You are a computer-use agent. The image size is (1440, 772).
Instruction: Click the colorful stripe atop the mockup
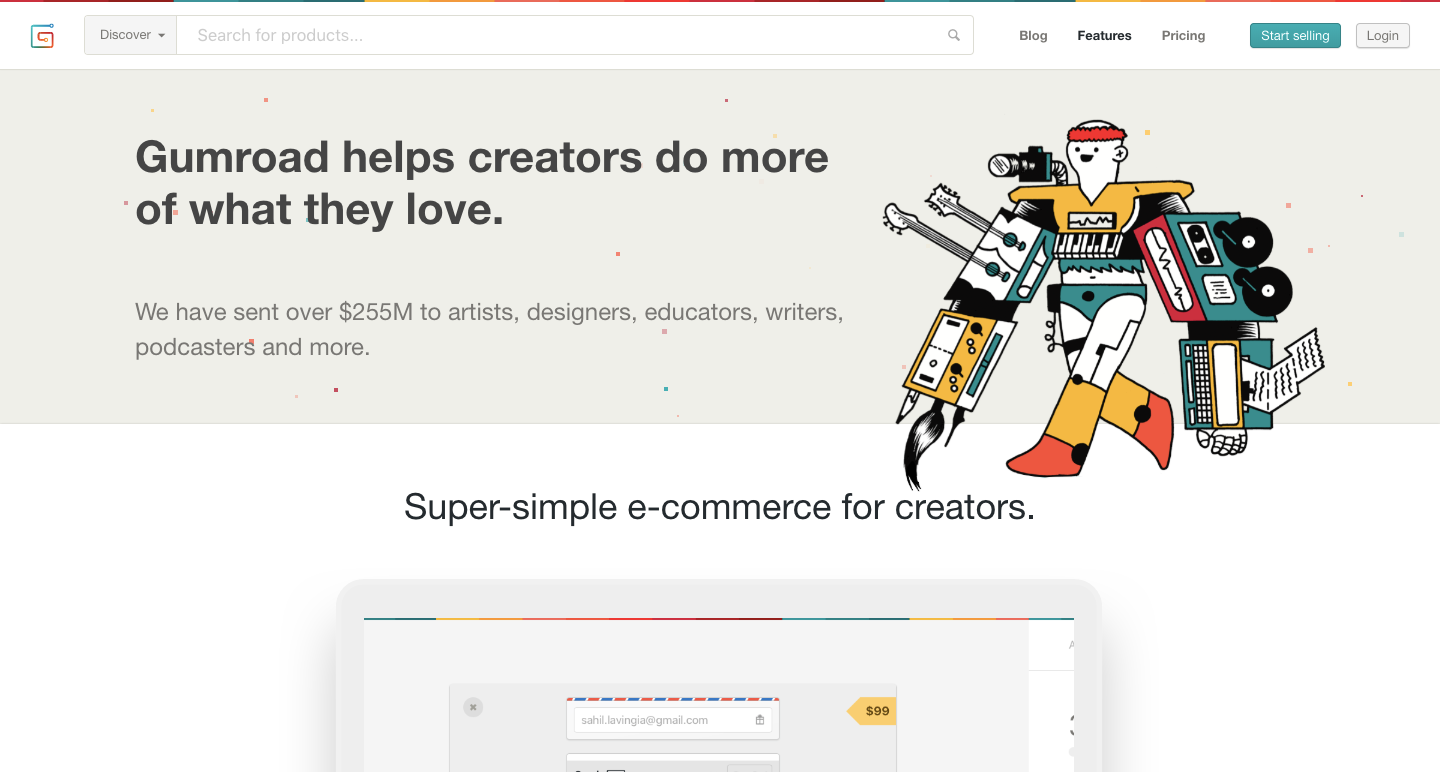pyautogui.click(x=719, y=618)
